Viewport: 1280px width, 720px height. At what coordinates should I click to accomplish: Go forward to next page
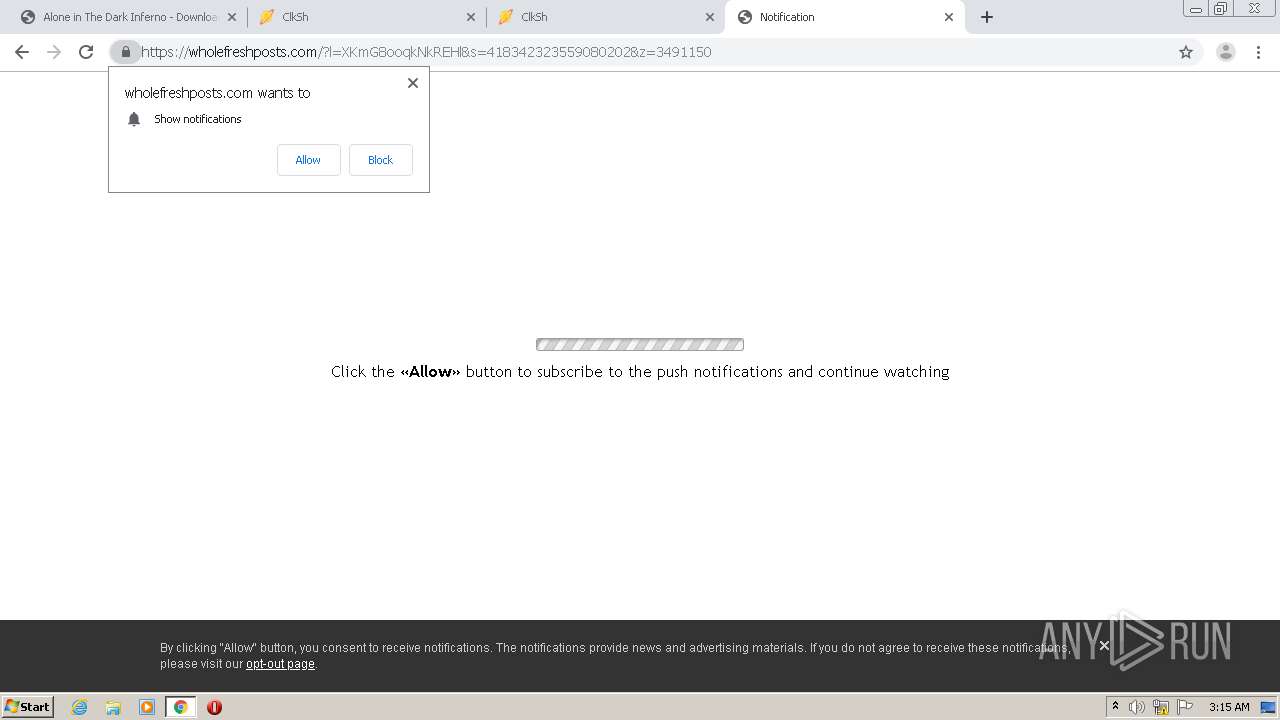point(54,52)
